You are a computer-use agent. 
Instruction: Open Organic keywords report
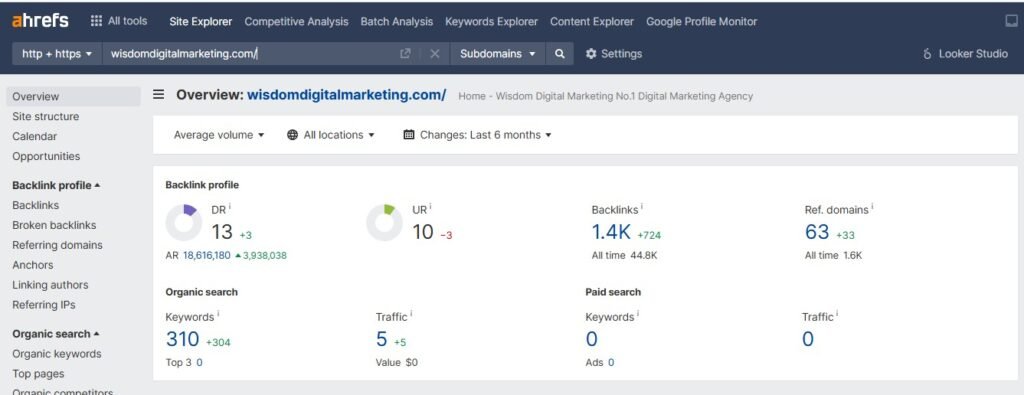point(57,354)
